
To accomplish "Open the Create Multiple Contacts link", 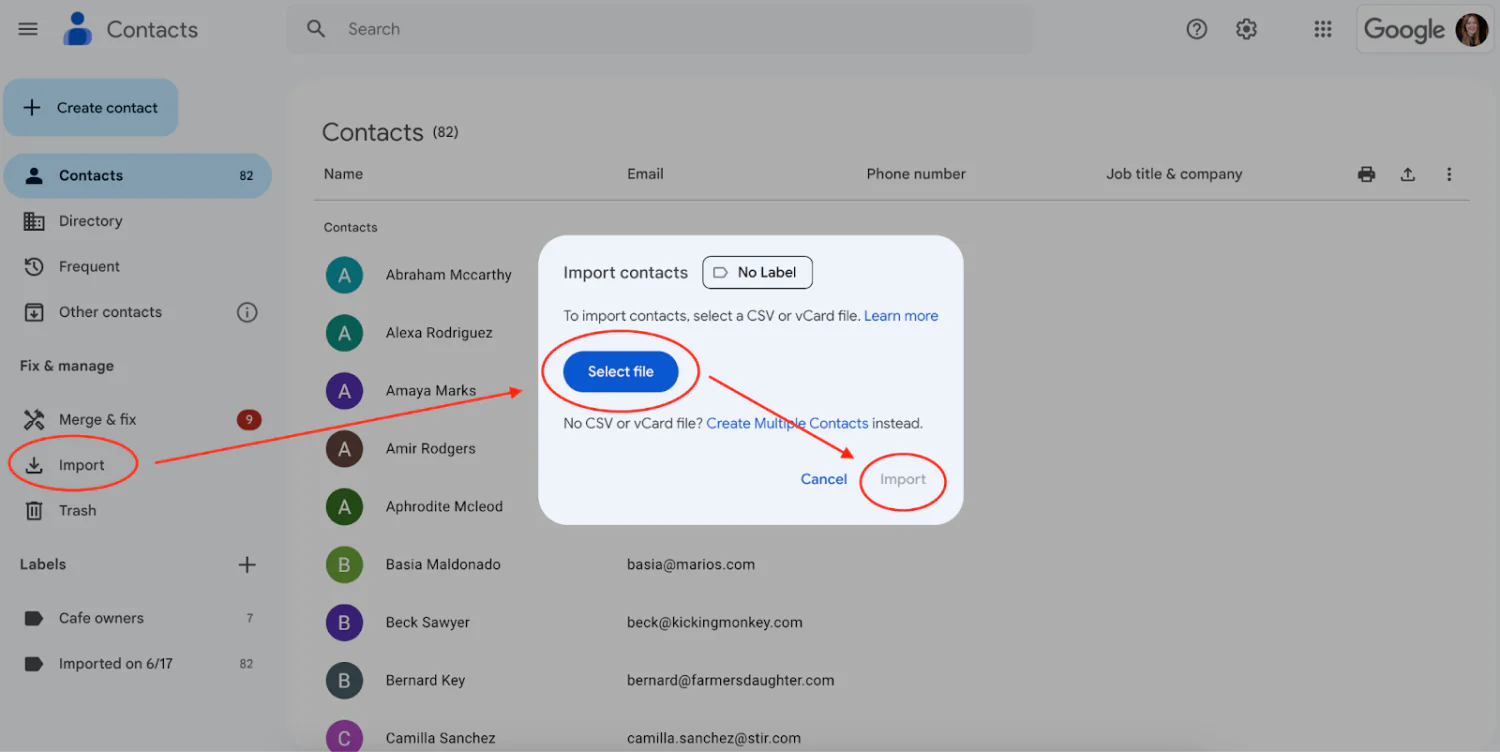I will [x=786, y=423].
